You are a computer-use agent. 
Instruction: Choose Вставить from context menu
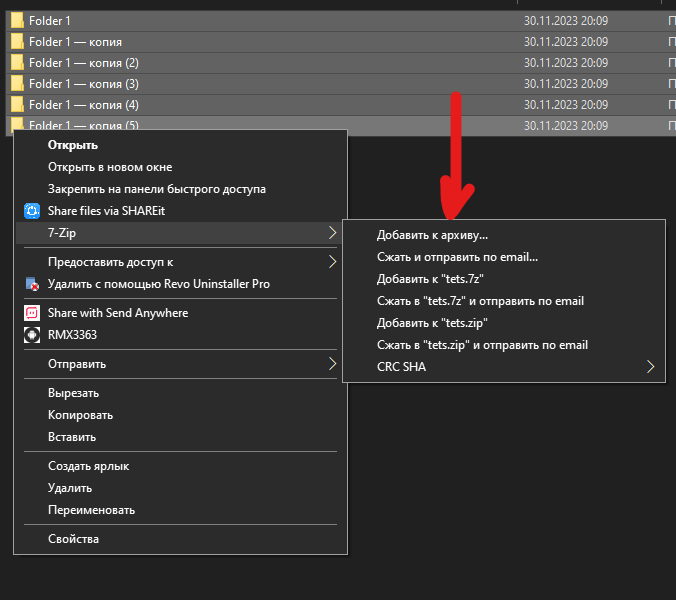coord(72,437)
